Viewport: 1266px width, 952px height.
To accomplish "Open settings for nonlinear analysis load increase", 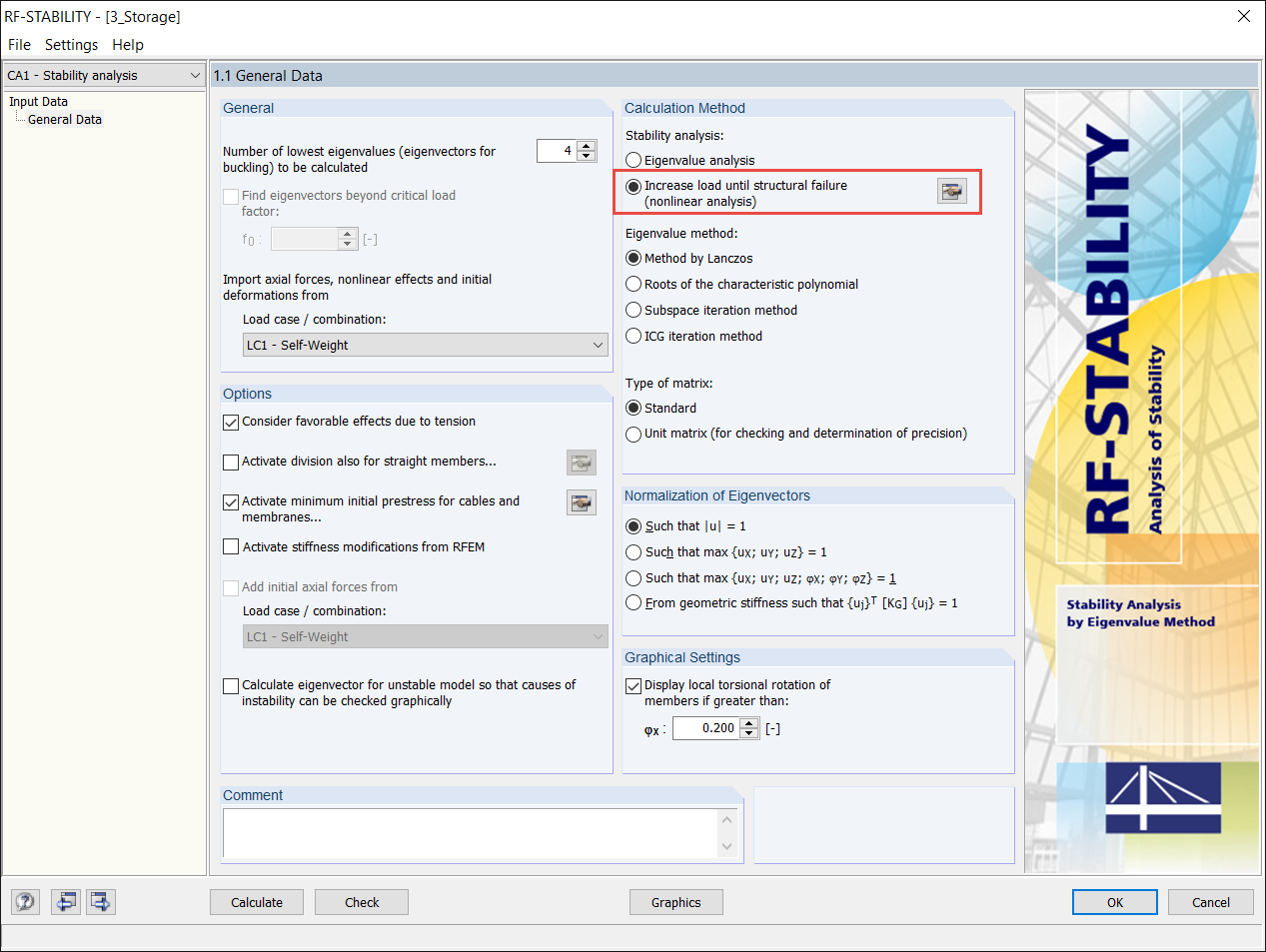I will click(951, 190).
